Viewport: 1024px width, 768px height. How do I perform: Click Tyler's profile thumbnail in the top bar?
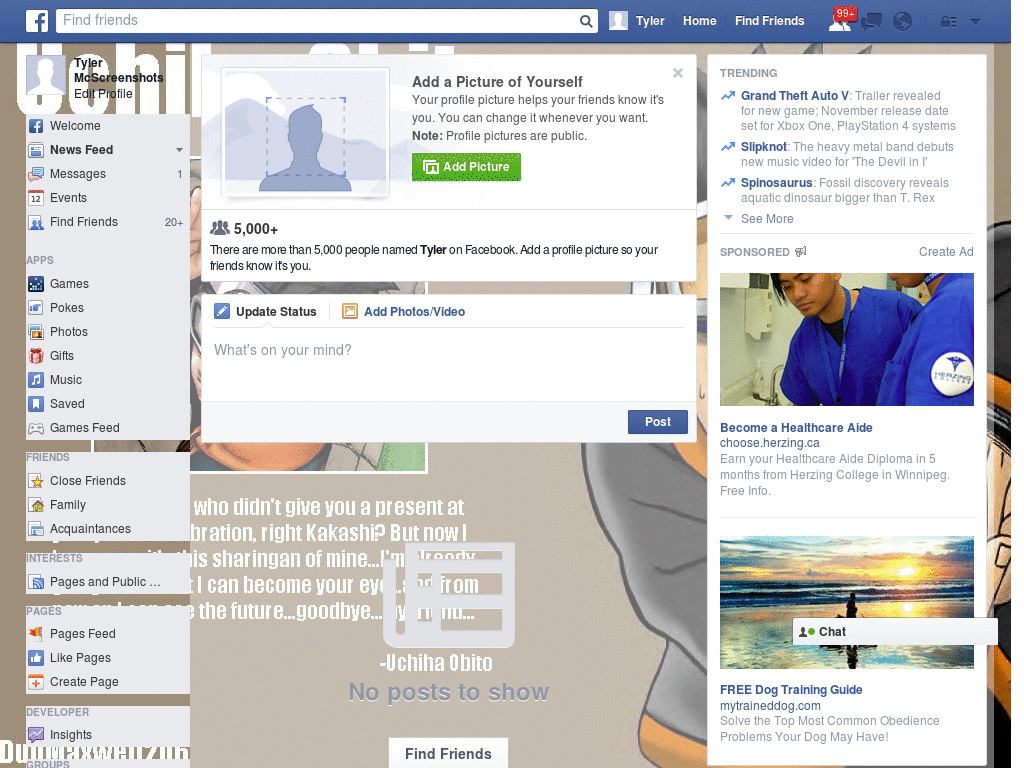(x=618, y=21)
